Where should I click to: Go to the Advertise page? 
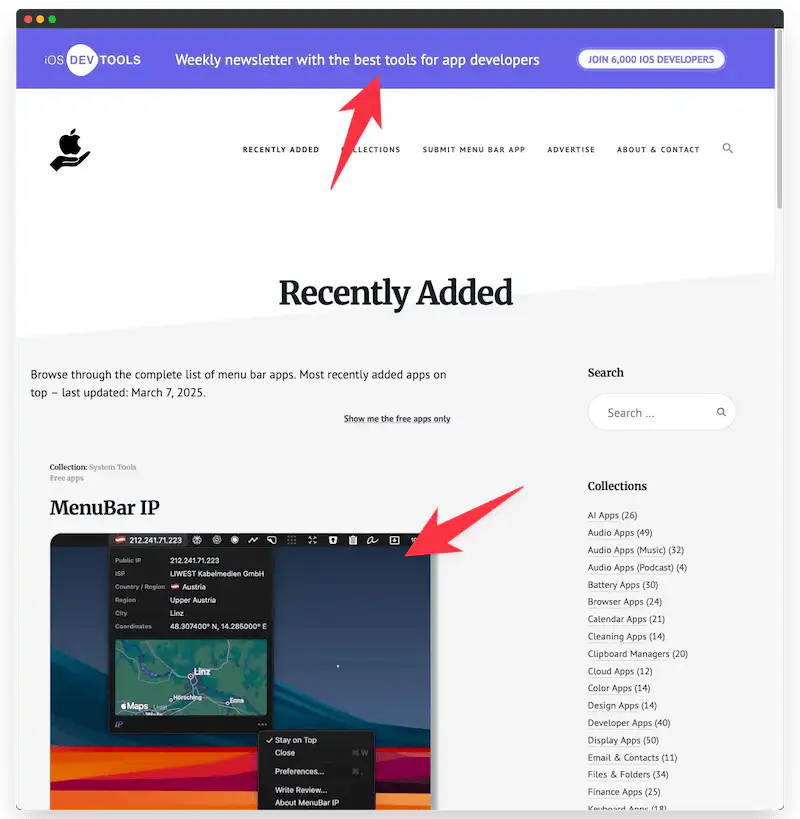(571, 149)
